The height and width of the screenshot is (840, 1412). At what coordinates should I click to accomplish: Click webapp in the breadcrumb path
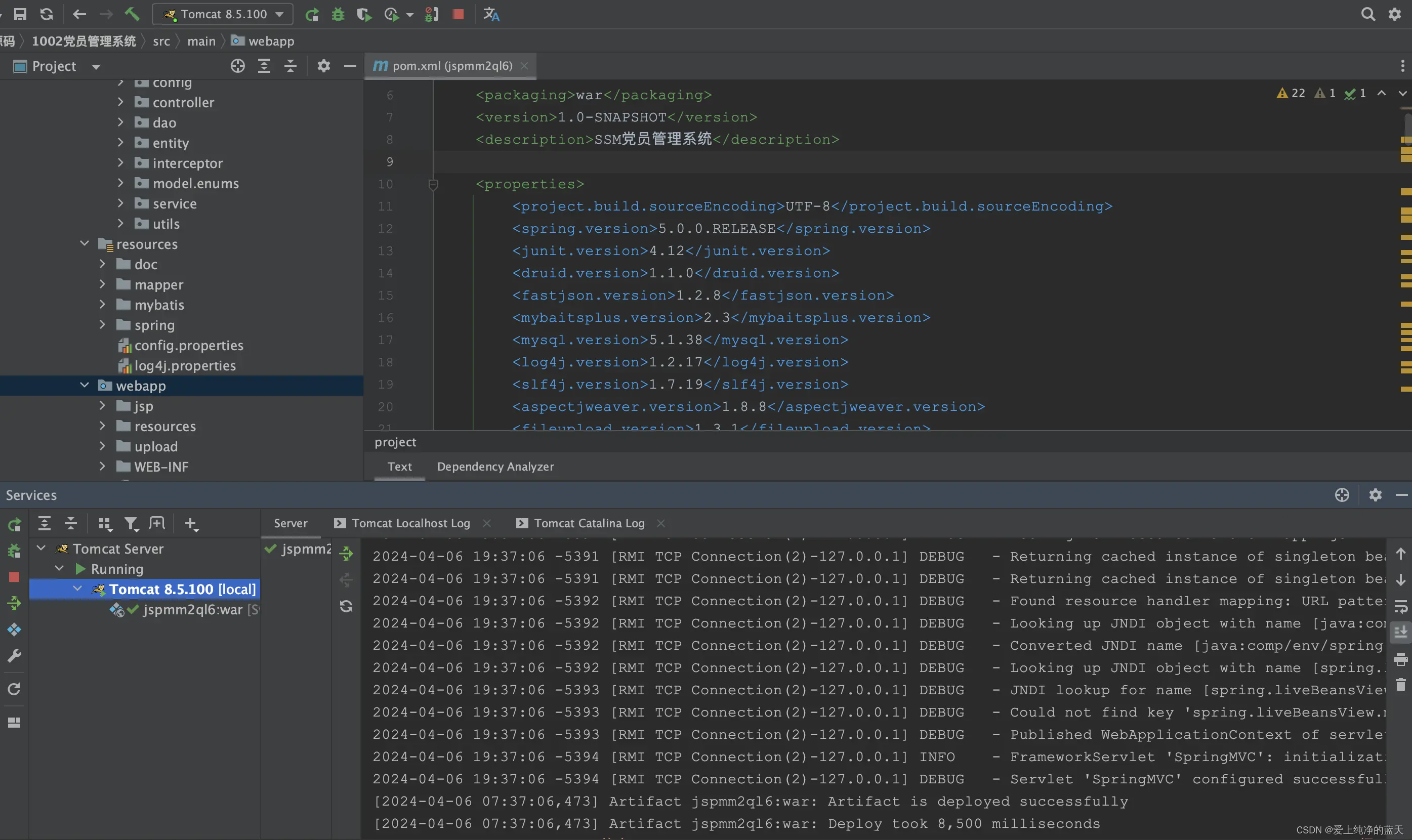[271, 41]
